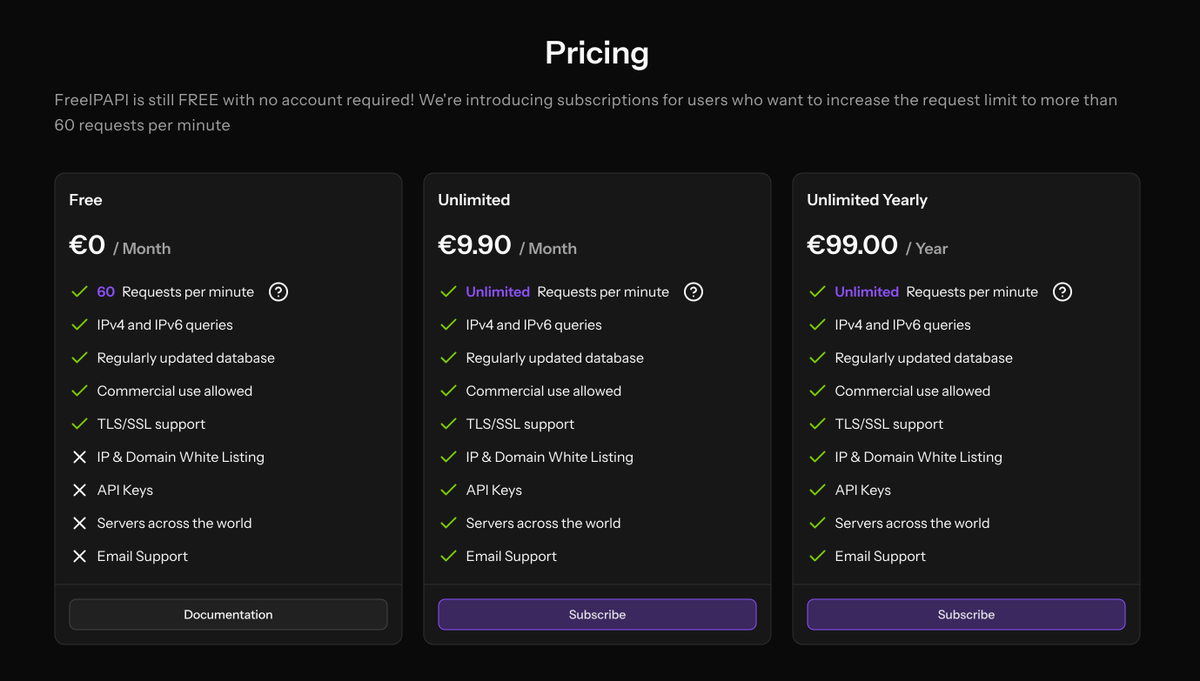The image size is (1200, 681).
Task: Click the purple 60 requests number
Action: point(106,292)
